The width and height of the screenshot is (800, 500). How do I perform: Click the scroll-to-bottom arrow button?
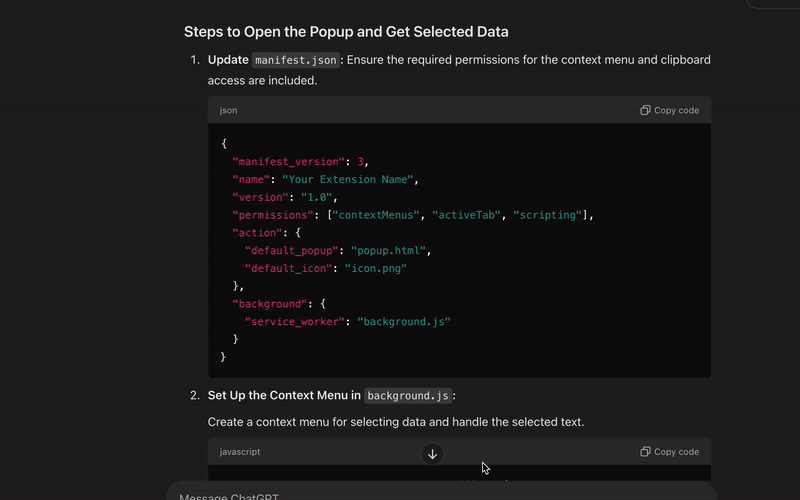(432, 454)
